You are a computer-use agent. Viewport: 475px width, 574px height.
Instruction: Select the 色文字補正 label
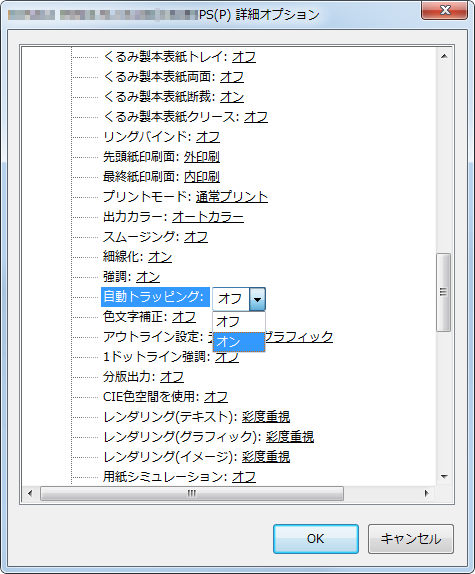(135, 317)
